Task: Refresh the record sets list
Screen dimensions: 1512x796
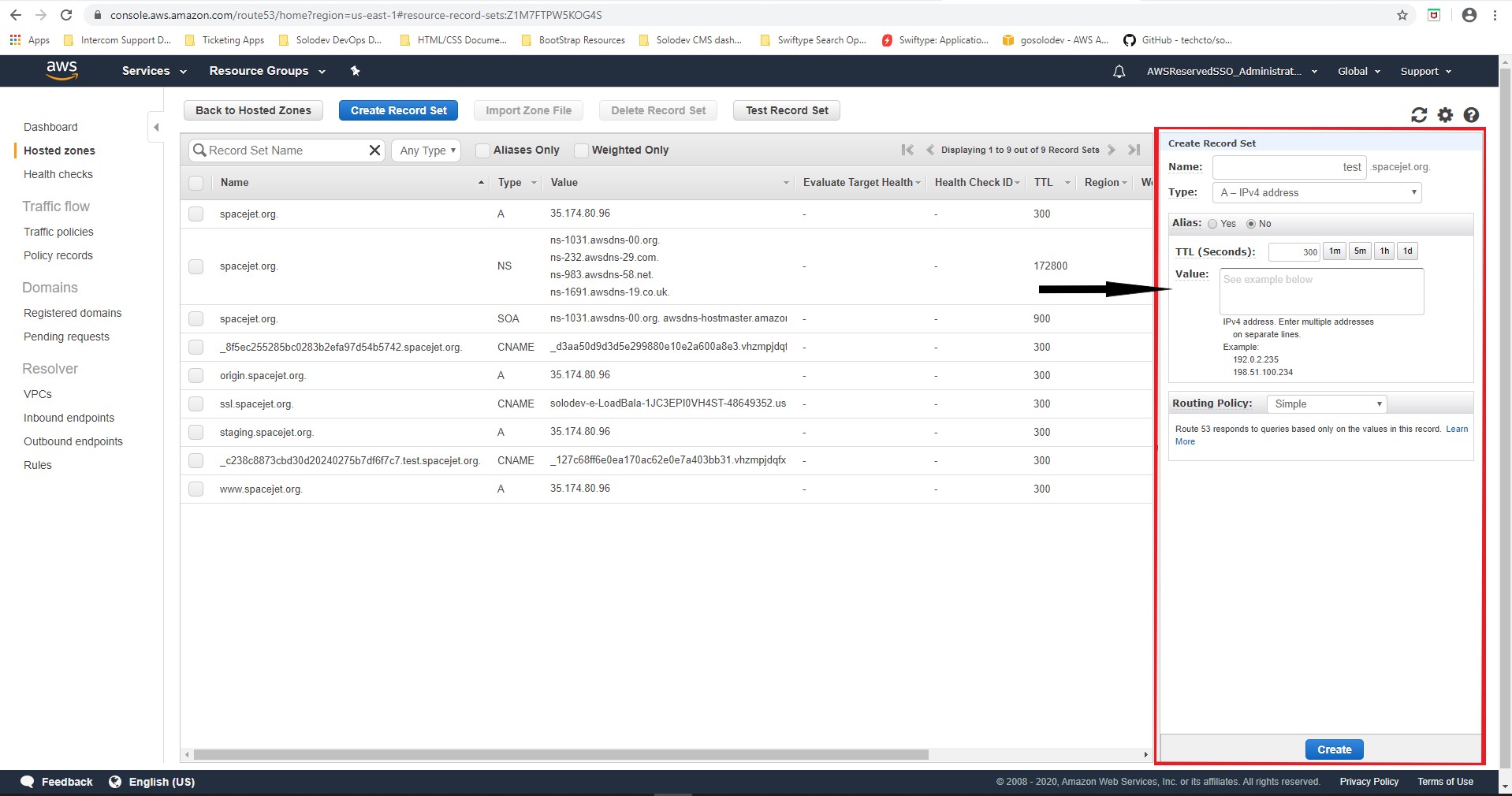Action: [x=1419, y=115]
